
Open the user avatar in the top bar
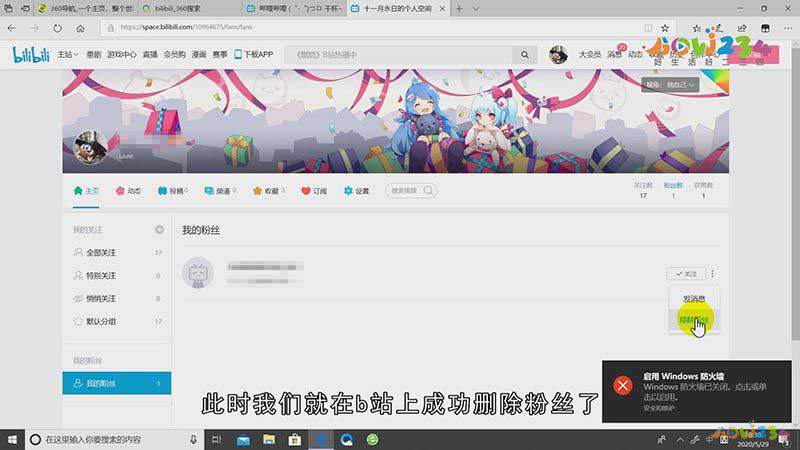[558, 55]
